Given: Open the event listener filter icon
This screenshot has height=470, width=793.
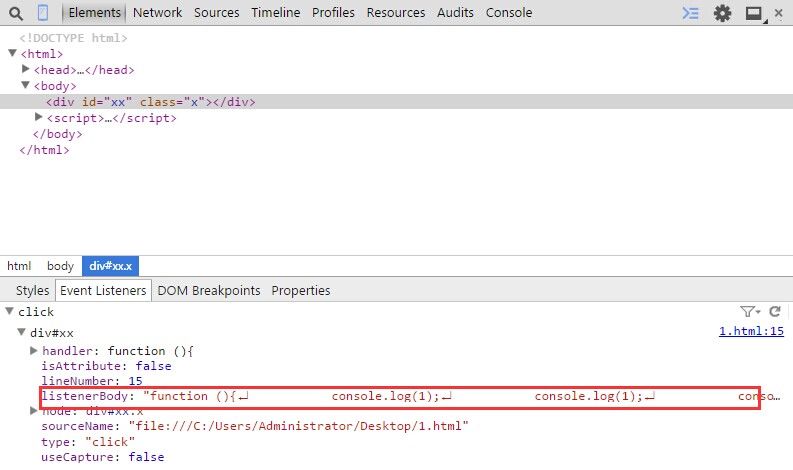Looking at the screenshot, I should pyautogui.click(x=750, y=312).
